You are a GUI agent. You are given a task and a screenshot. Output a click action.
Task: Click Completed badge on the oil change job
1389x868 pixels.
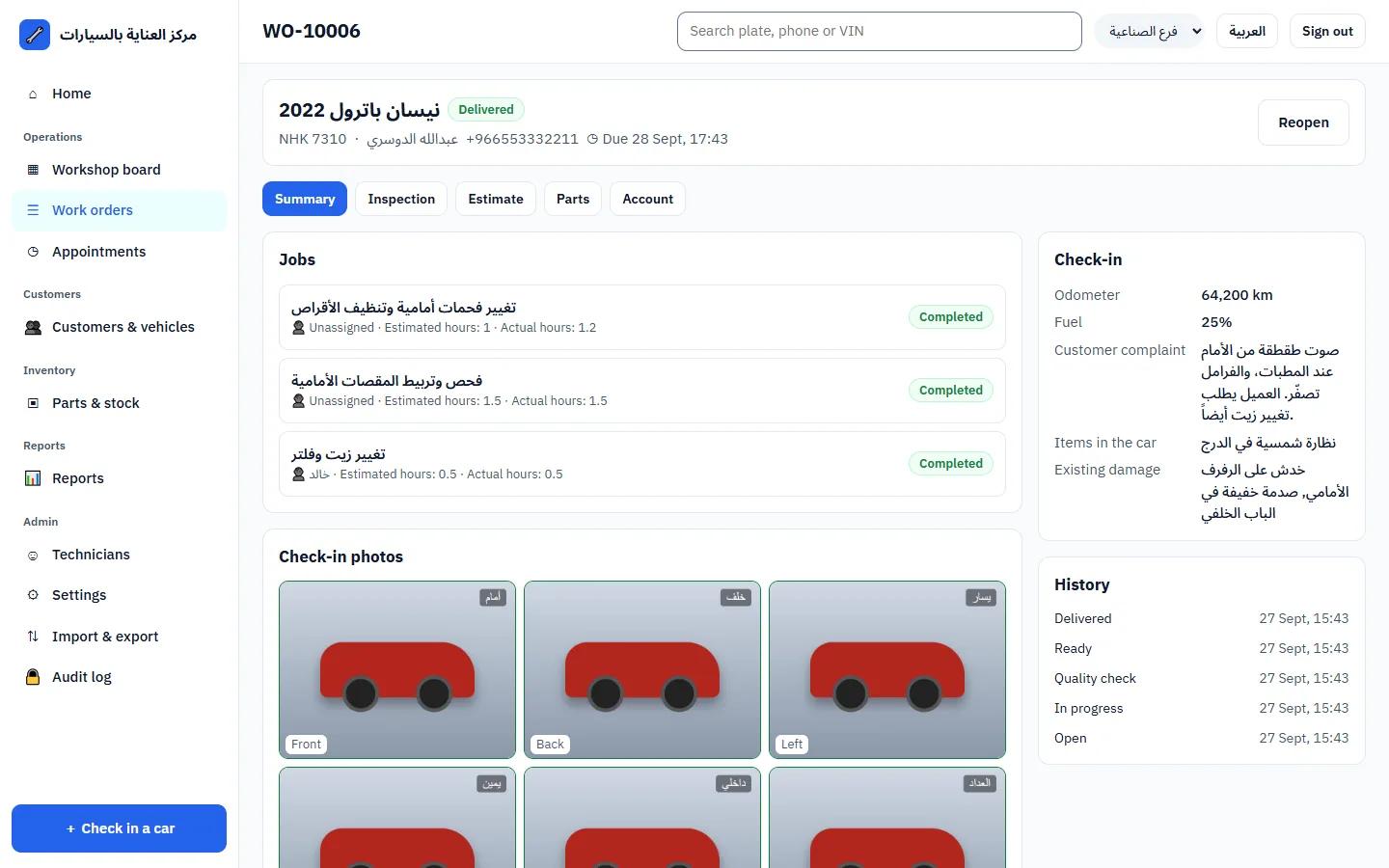[951, 464]
